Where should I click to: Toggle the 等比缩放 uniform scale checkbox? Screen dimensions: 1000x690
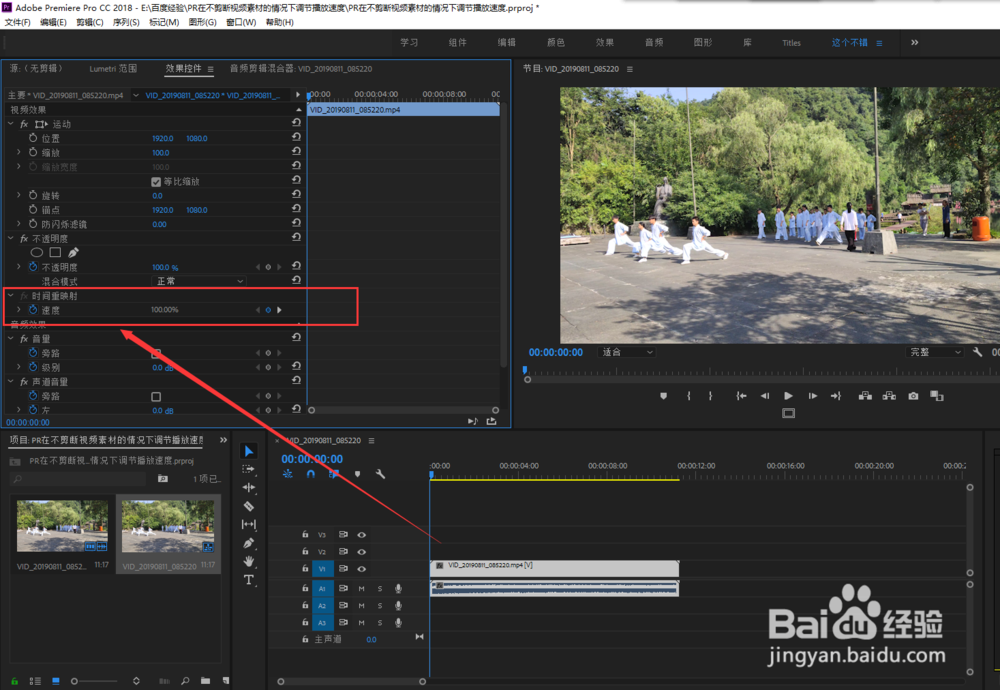pos(156,182)
